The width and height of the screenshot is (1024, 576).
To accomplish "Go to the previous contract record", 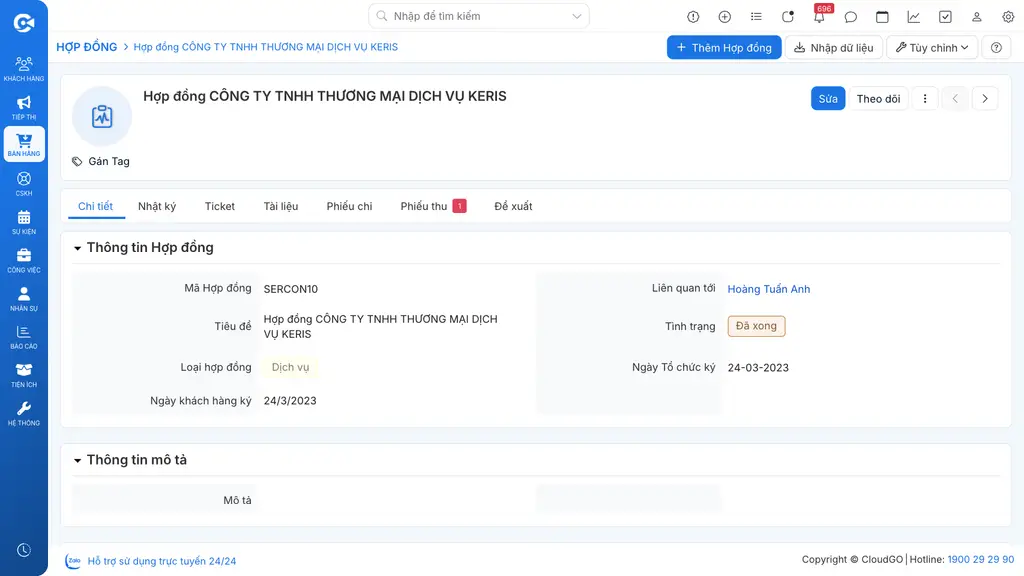I will point(955,99).
